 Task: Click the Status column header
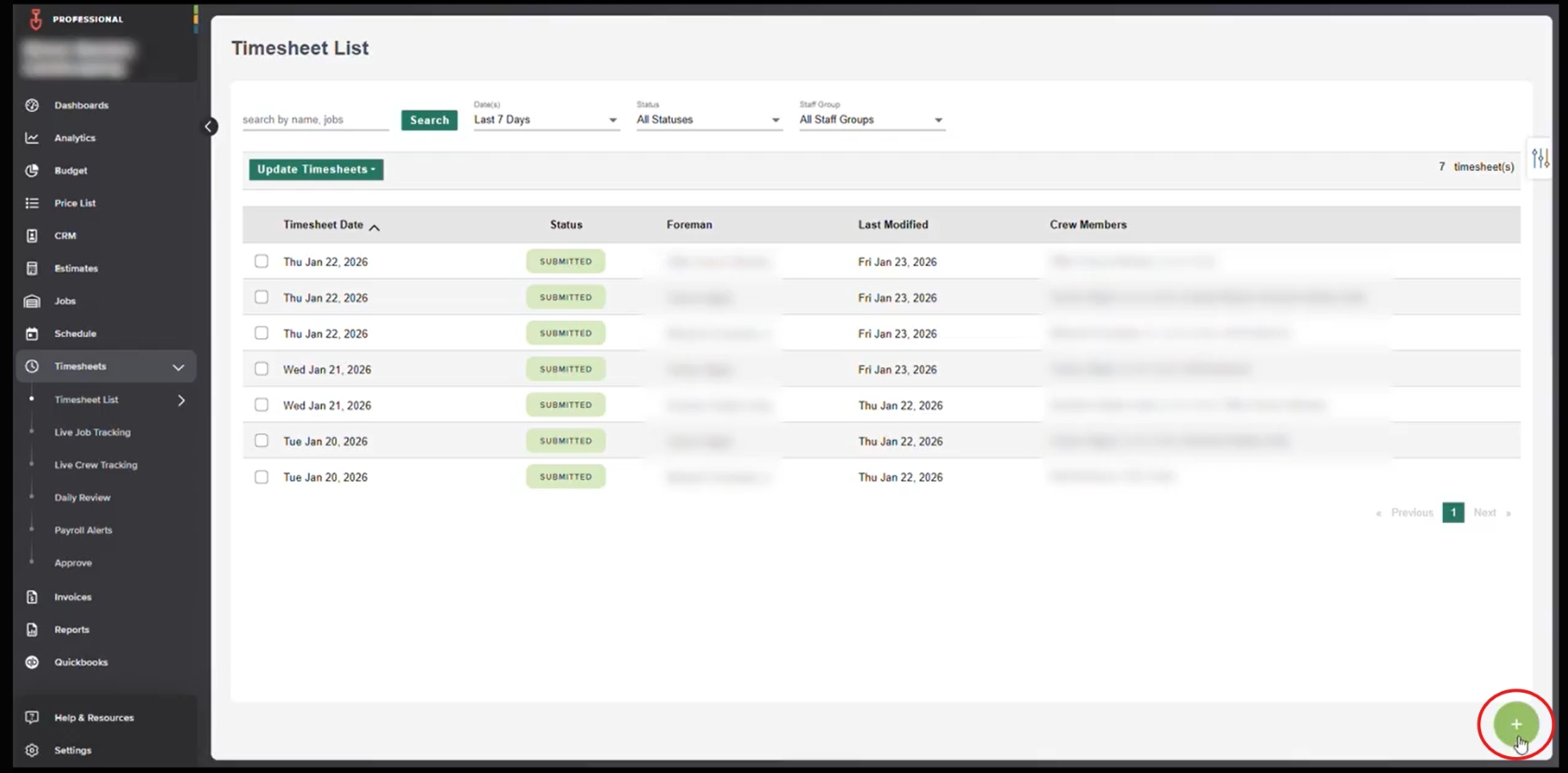[x=566, y=225]
